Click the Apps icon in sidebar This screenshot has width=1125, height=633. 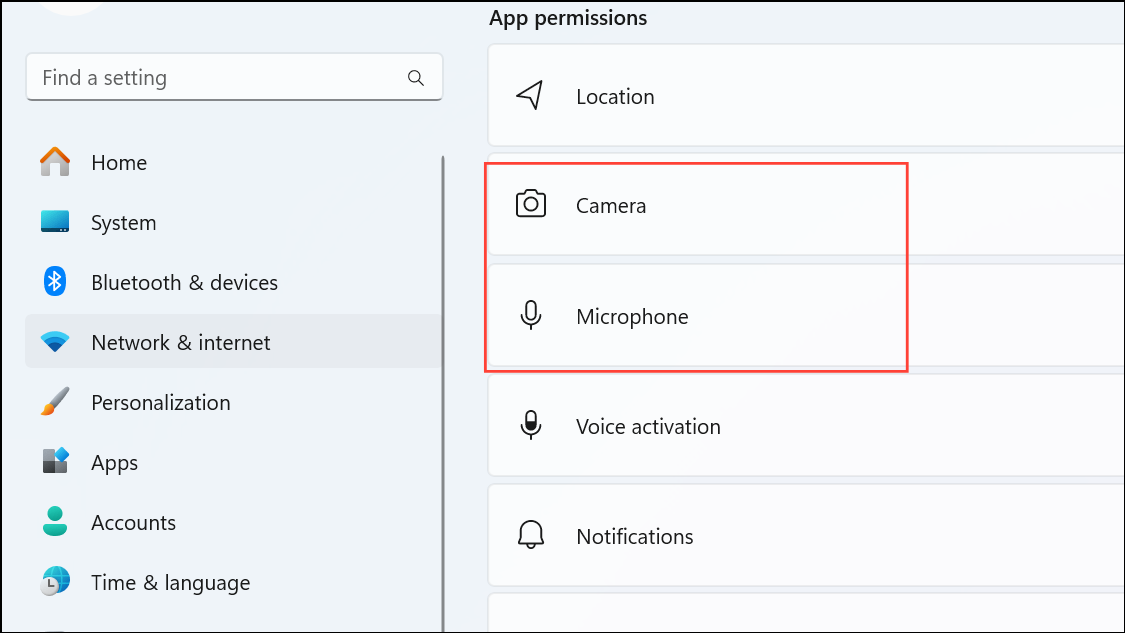(55, 462)
